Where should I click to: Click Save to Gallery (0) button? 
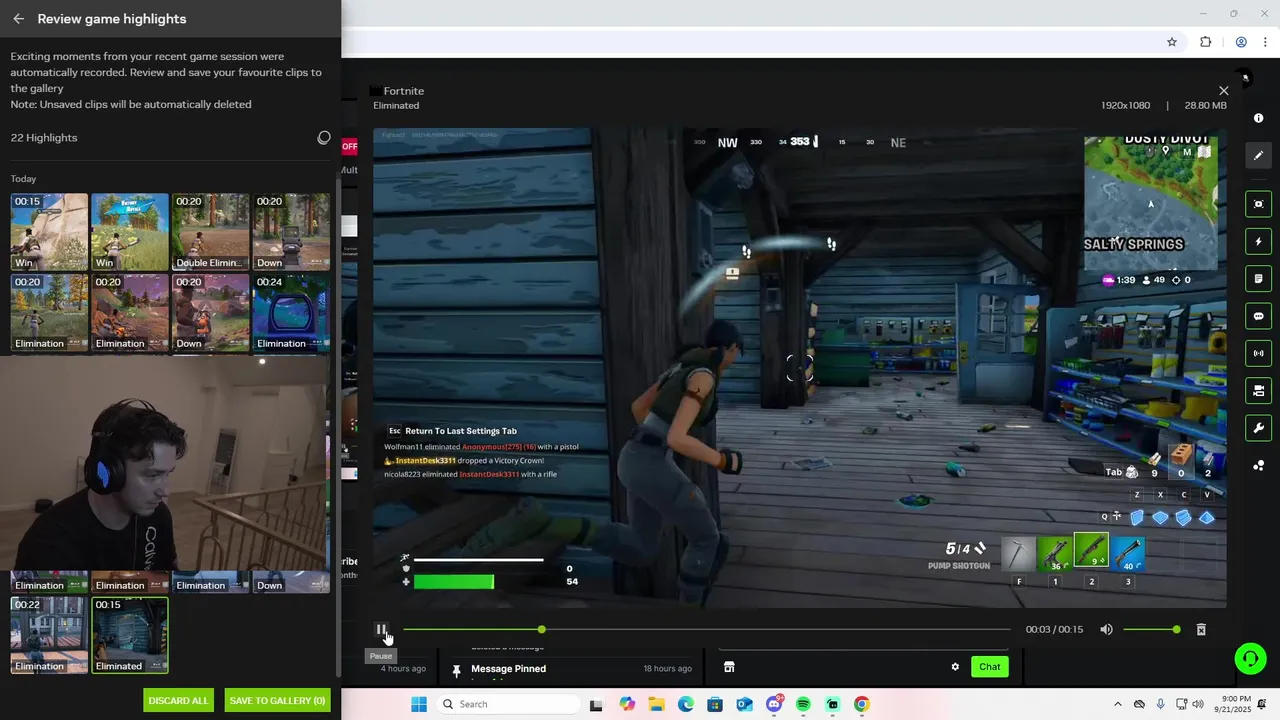[x=278, y=700]
